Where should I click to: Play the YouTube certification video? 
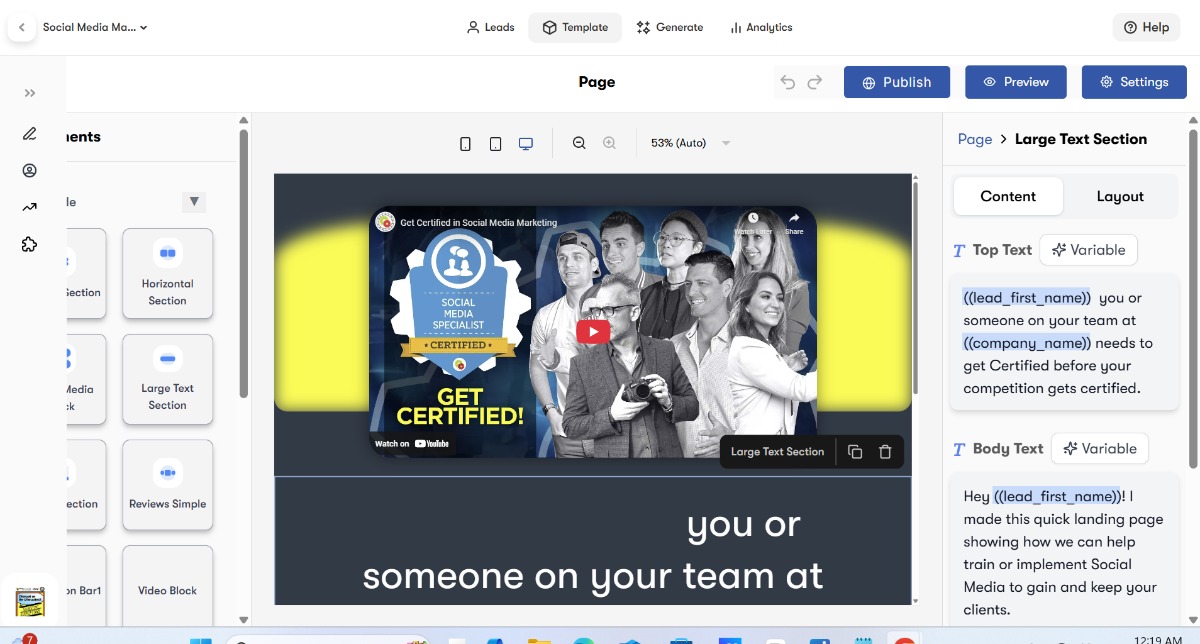pyautogui.click(x=593, y=332)
